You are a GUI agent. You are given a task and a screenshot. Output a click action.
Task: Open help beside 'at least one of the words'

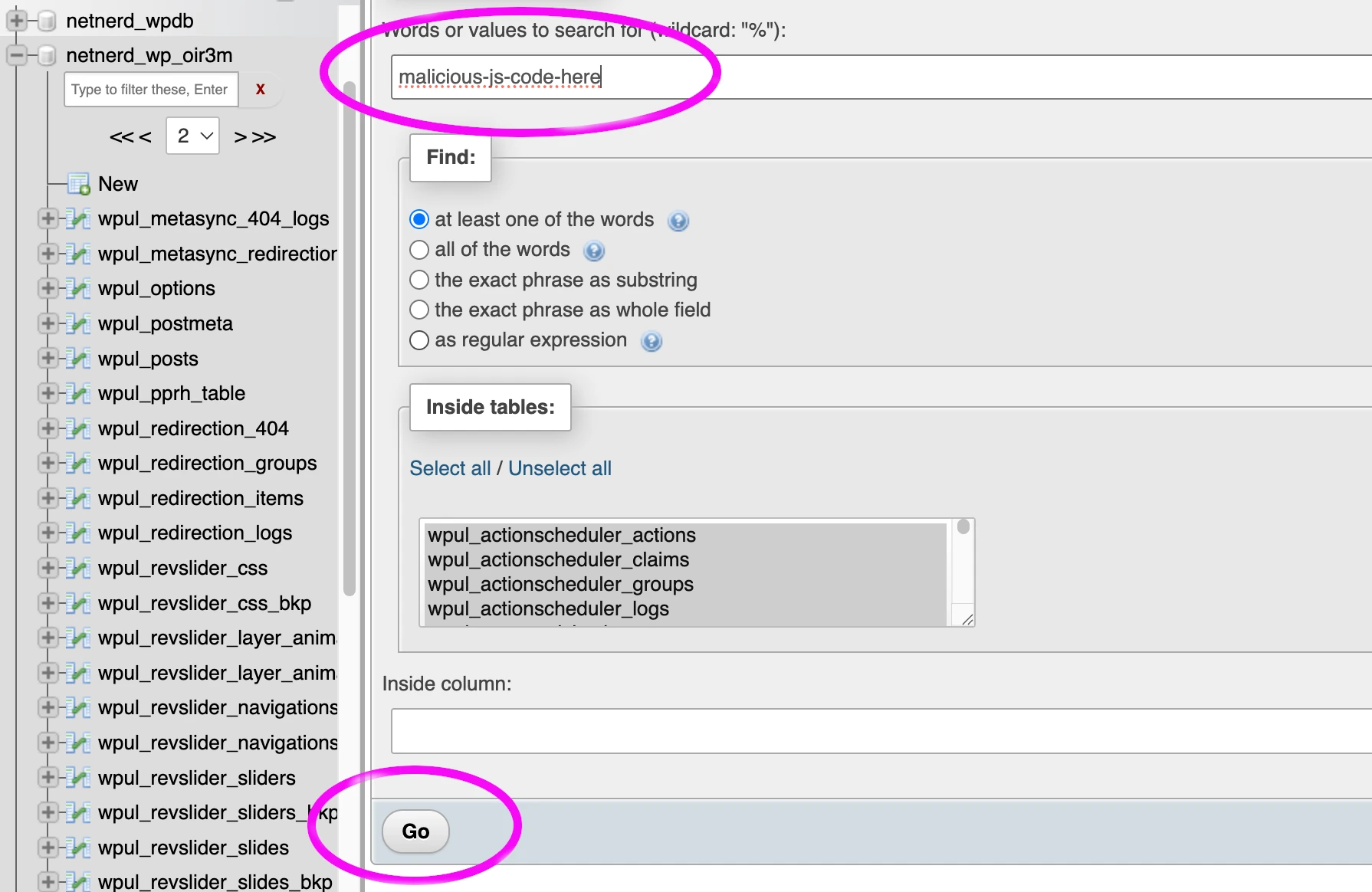pos(678,221)
